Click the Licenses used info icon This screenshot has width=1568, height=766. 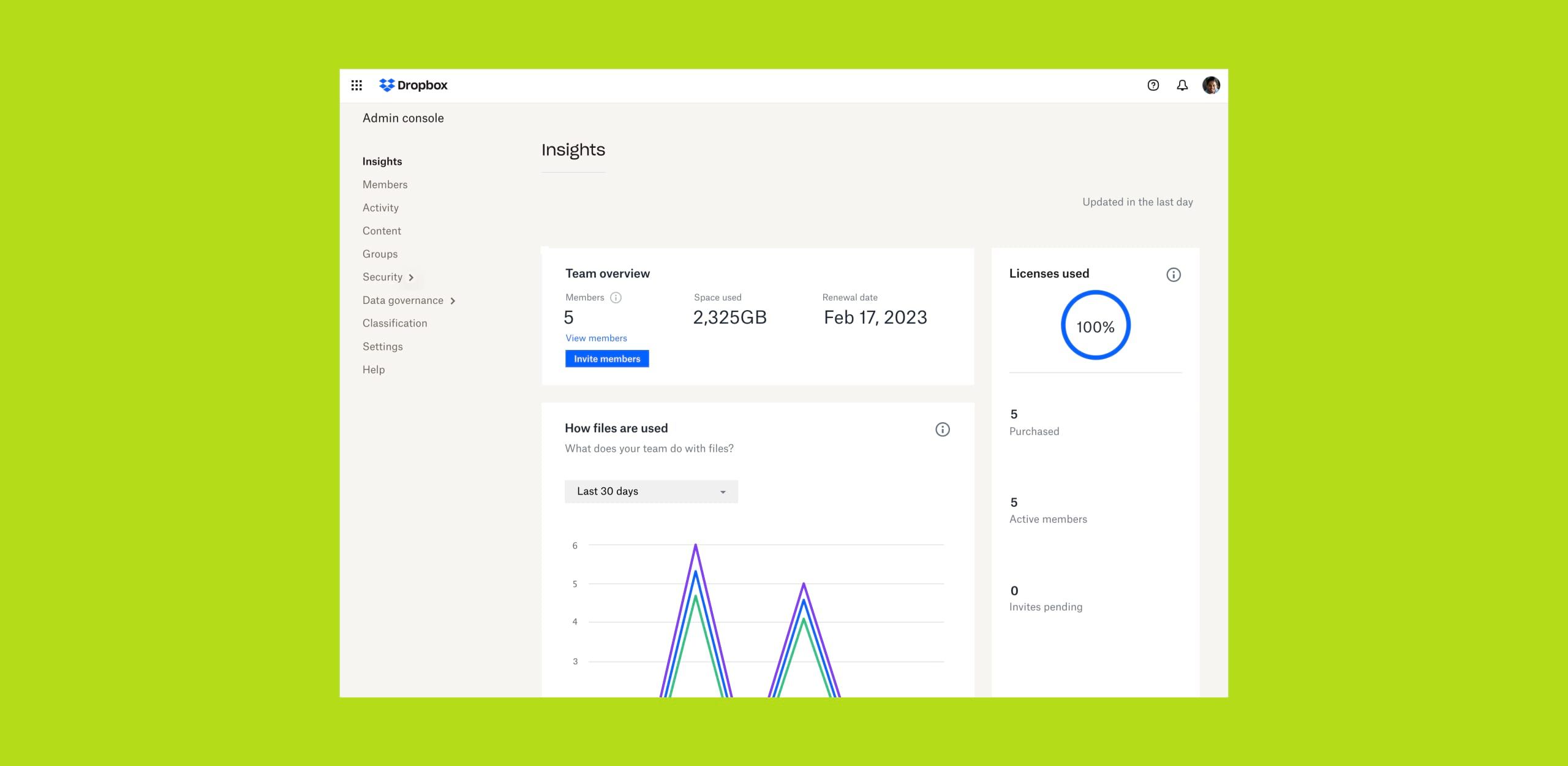pos(1173,275)
